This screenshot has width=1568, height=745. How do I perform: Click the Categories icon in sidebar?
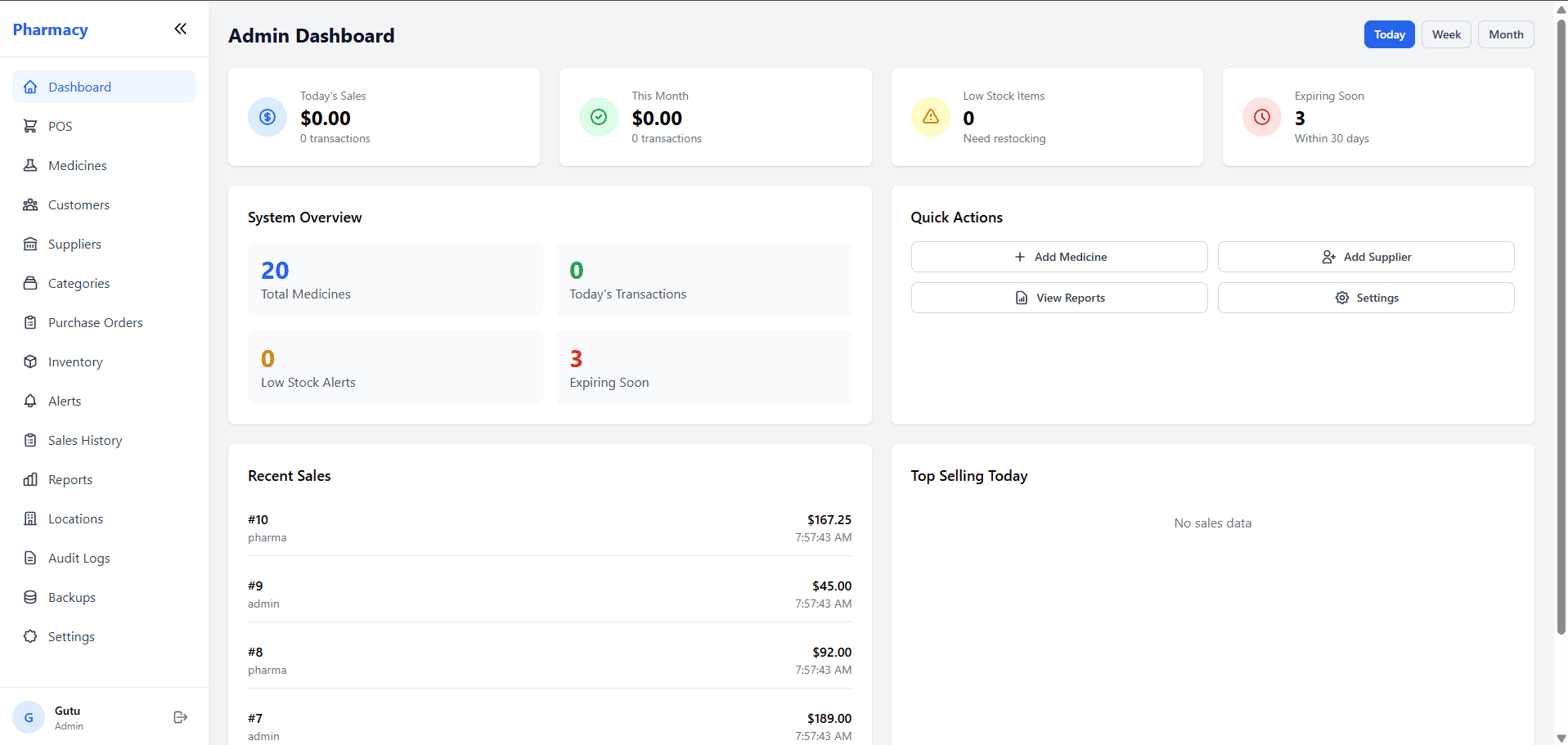point(30,283)
